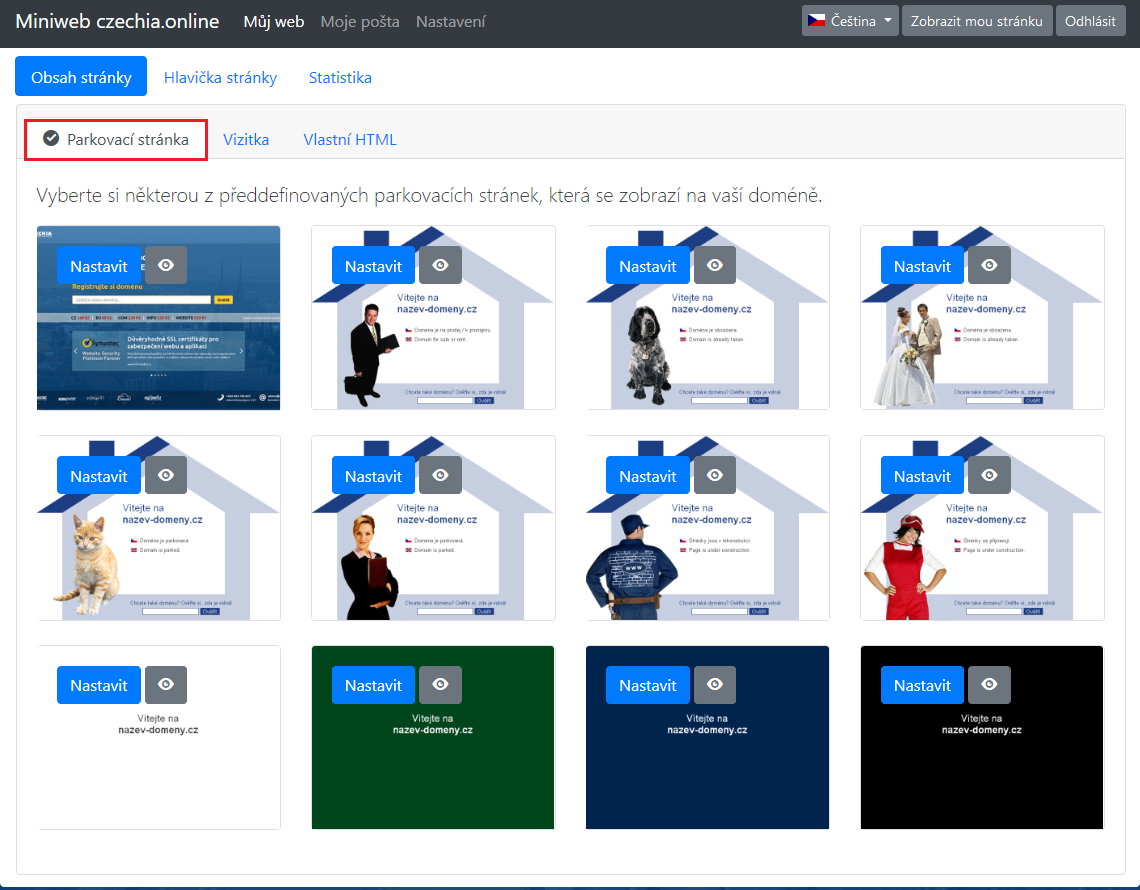Open the Čeština language dropdown
Viewport: 1140px width, 890px height.
point(849,21)
